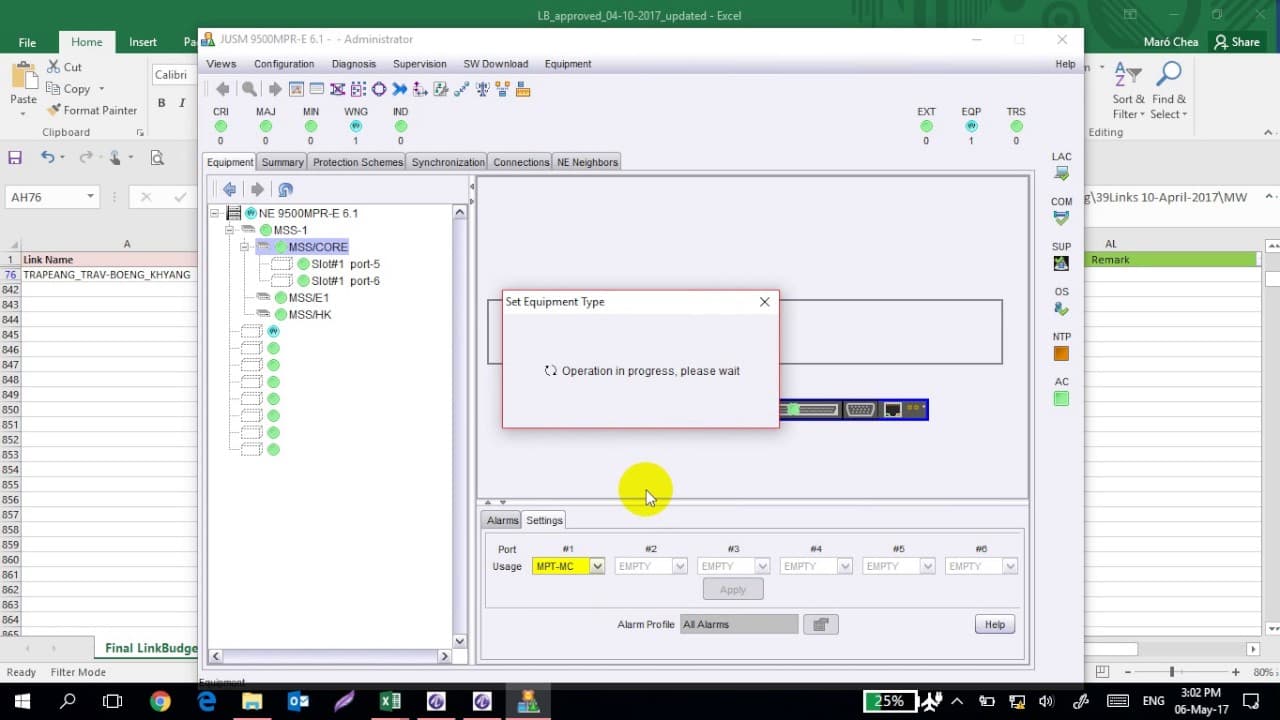Screen dimensions: 1280x720
Task: Open the Configuration menu
Action: coord(284,64)
